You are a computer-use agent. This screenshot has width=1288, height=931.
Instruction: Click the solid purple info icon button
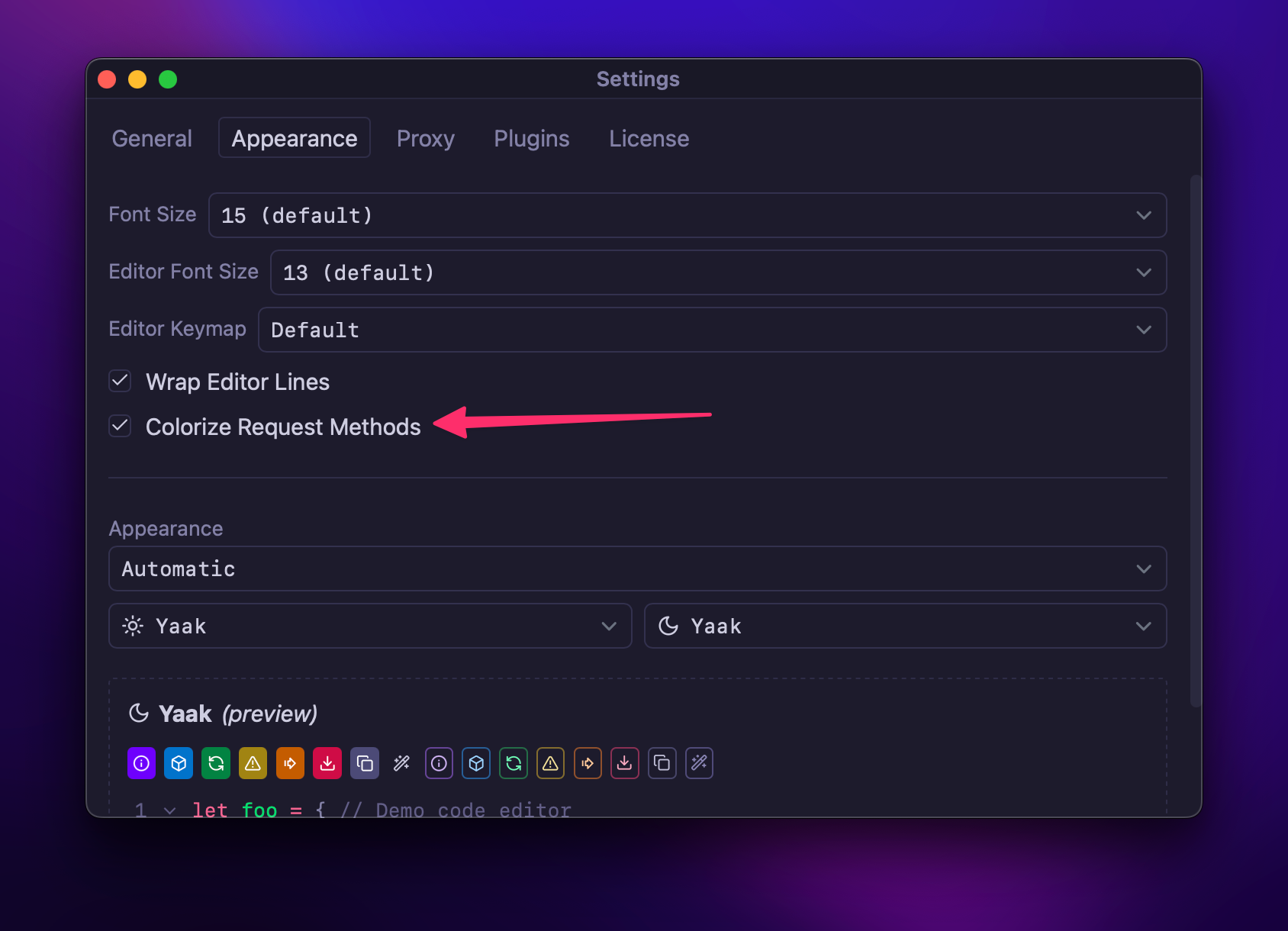[x=141, y=763]
